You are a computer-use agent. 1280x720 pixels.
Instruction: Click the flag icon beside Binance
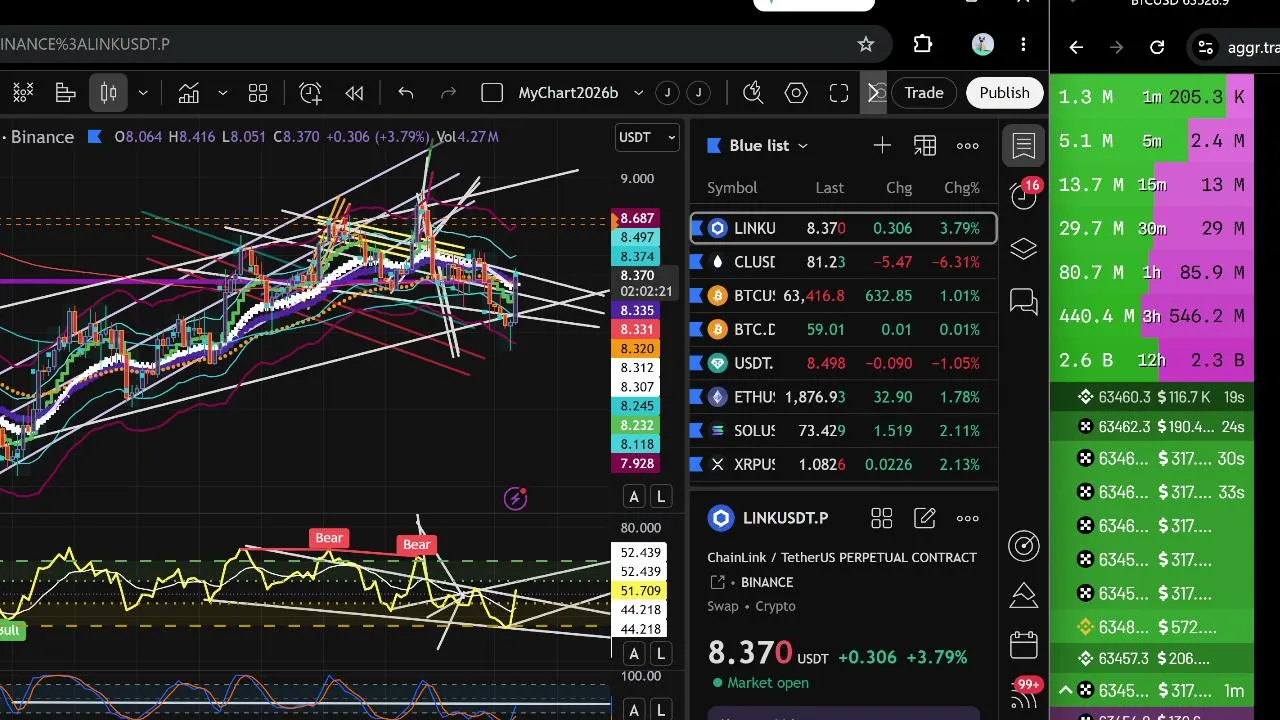point(94,137)
